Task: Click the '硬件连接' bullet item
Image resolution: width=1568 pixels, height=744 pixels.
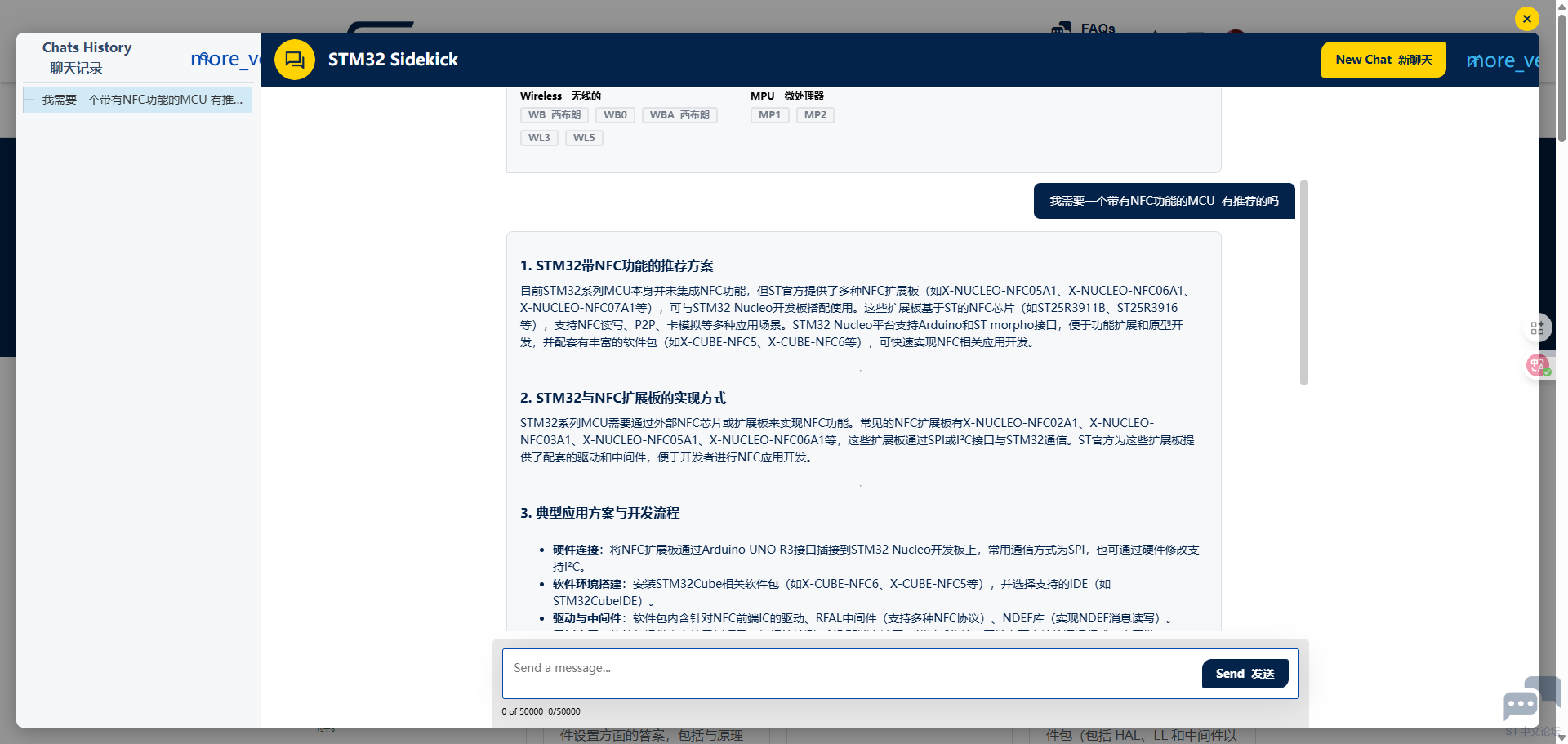Action: pos(875,558)
